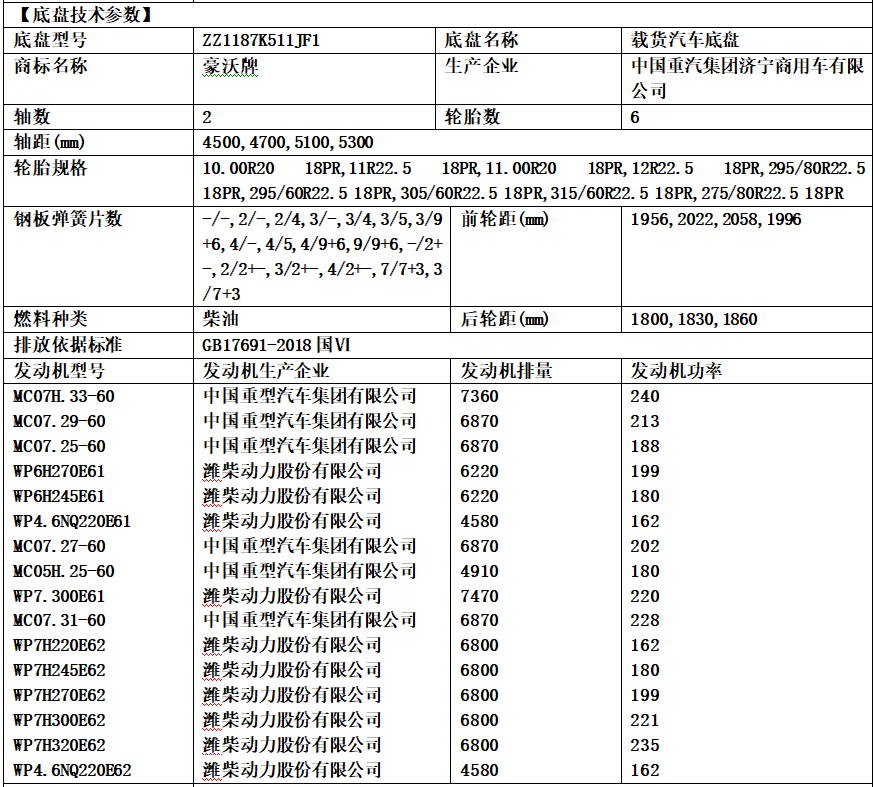Click the fuel type value 柴油

click(220, 320)
